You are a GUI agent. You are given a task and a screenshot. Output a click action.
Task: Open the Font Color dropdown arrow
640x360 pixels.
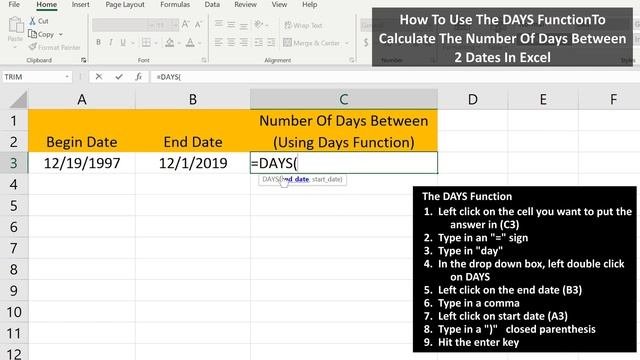pyautogui.click(x=200, y=43)
